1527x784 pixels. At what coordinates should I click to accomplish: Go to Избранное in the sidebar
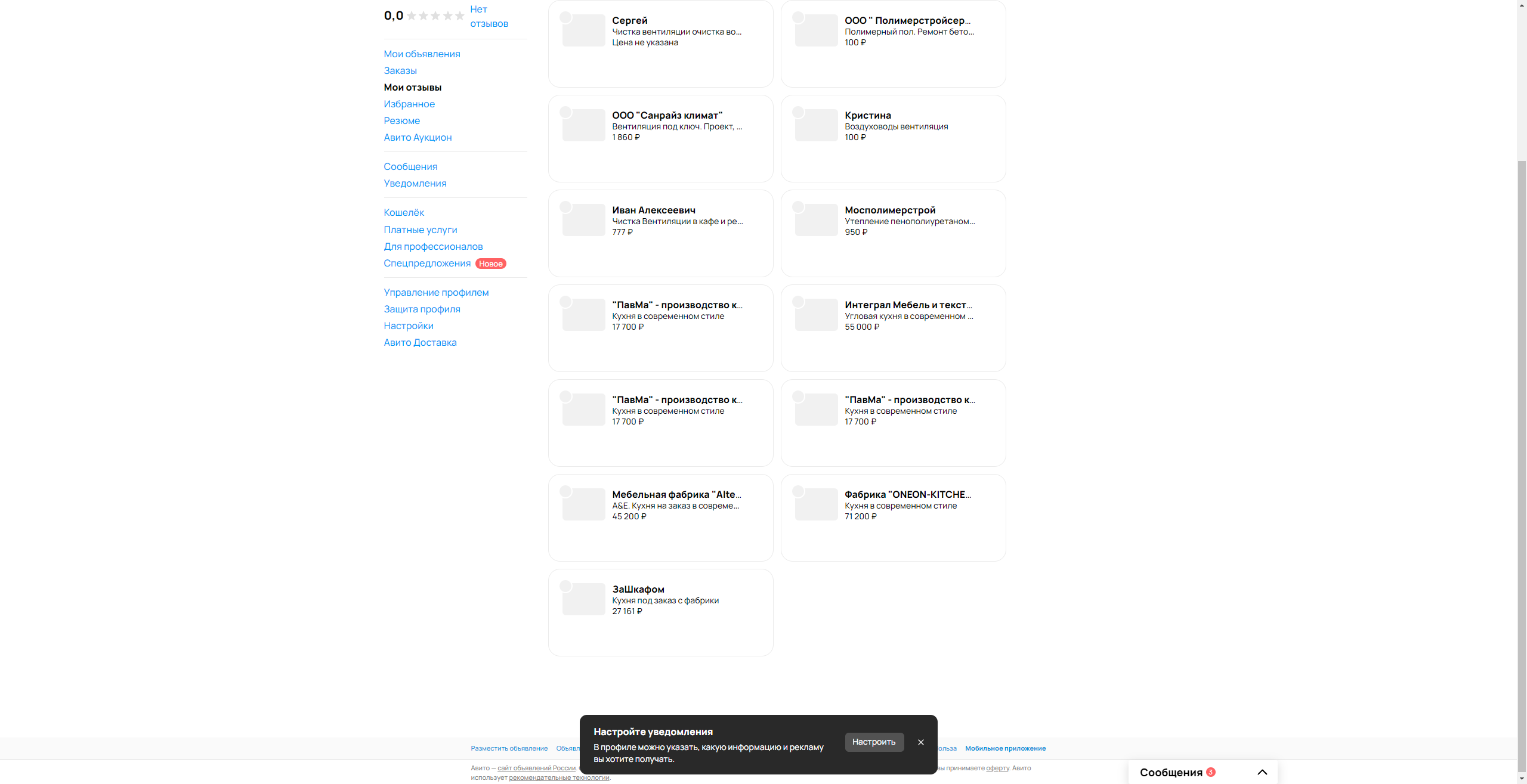409,104
